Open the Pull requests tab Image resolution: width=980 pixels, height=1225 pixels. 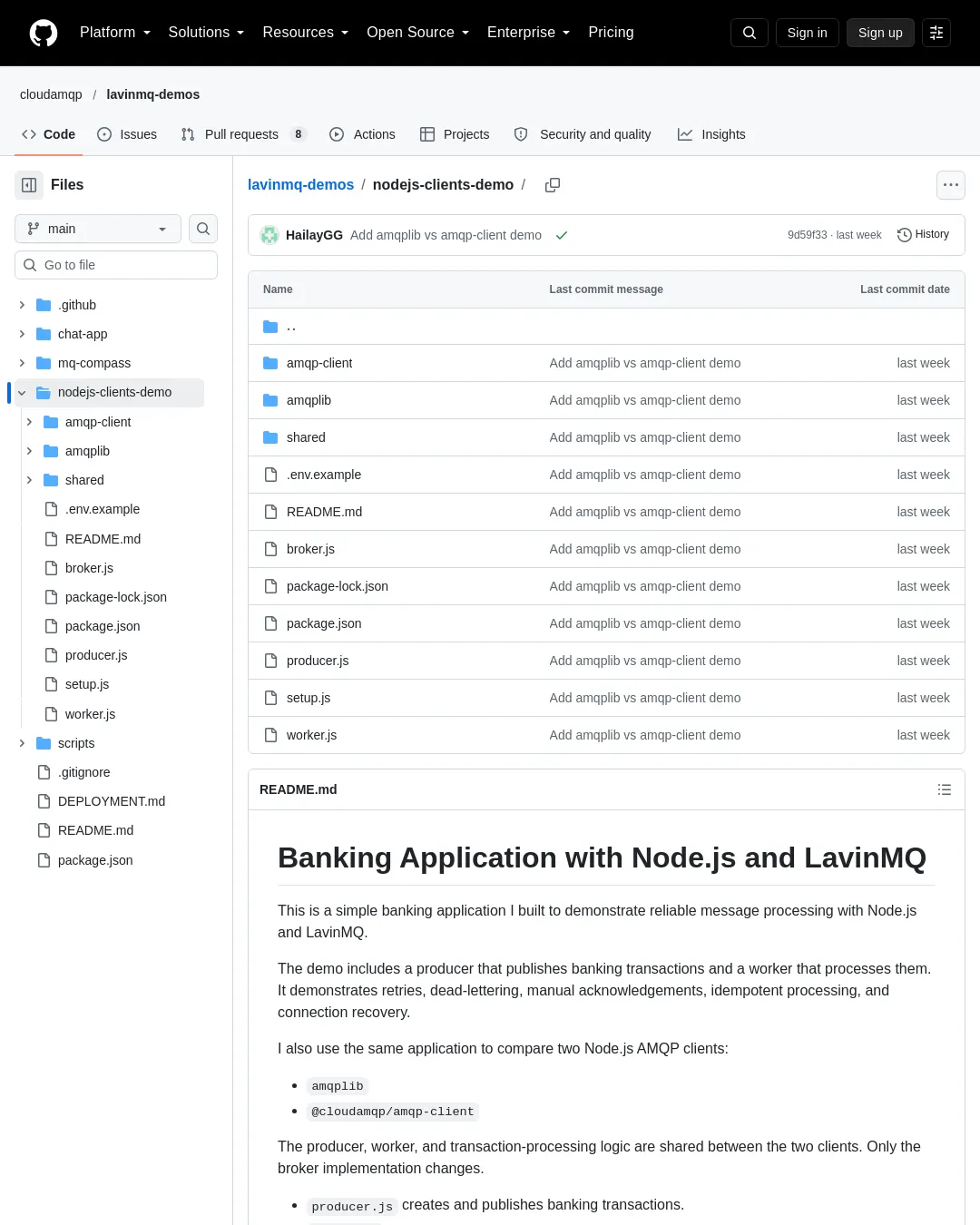point(243,134)
